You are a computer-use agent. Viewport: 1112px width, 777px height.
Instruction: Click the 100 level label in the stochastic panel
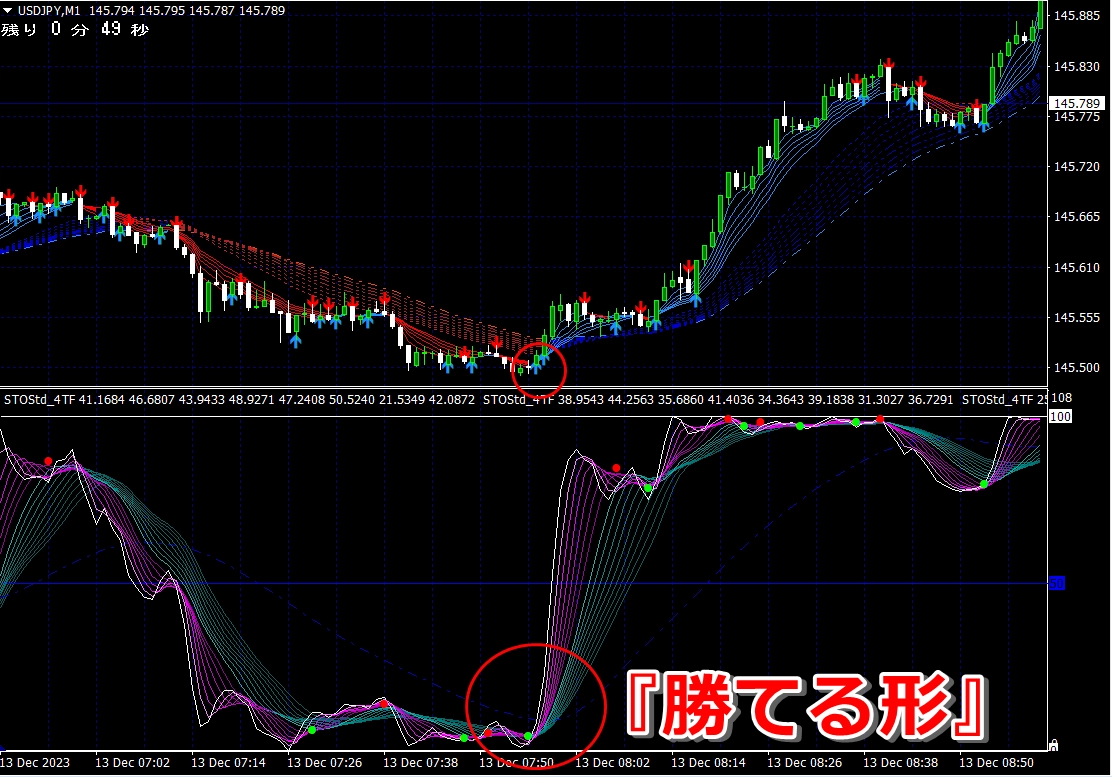click(x=1060, y=416)
